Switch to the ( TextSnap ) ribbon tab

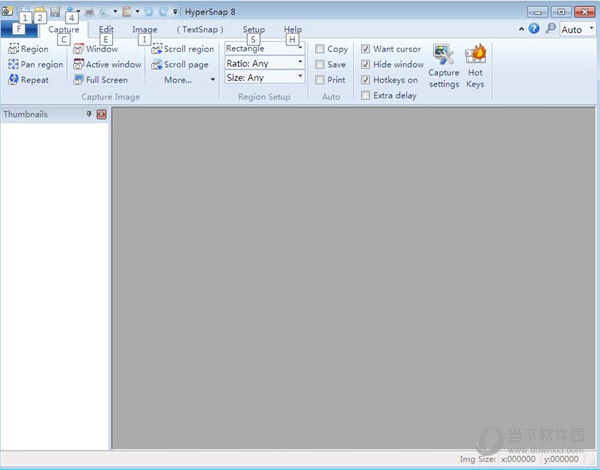200,29
